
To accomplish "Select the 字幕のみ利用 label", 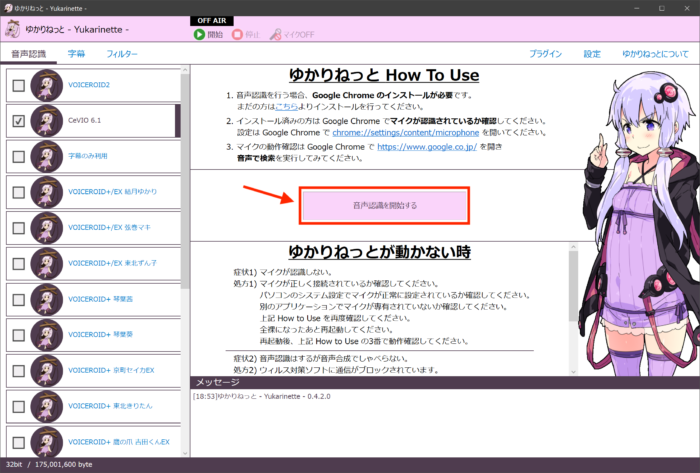I will pos(88,156).
